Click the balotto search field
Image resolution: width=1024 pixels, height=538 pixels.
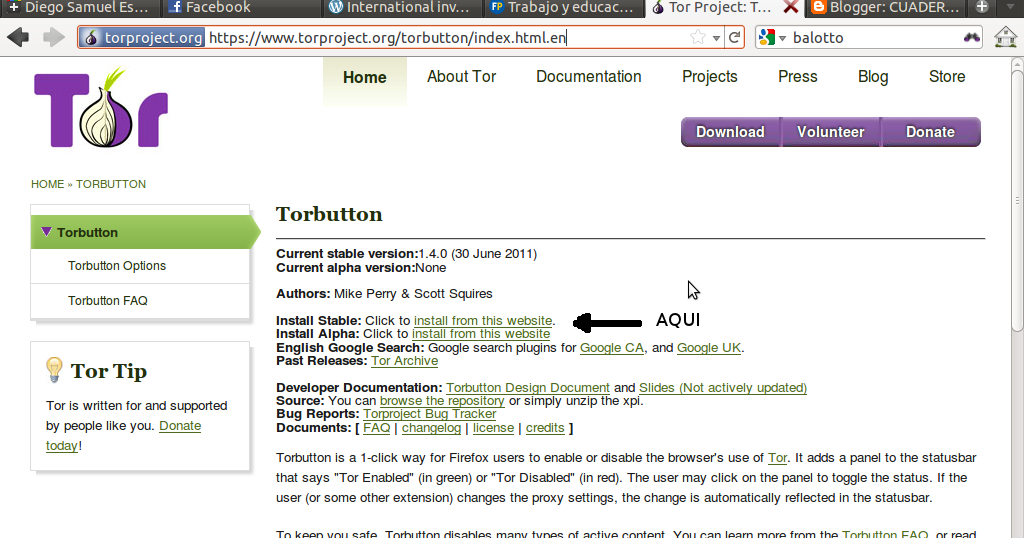(x=875, y=38)
